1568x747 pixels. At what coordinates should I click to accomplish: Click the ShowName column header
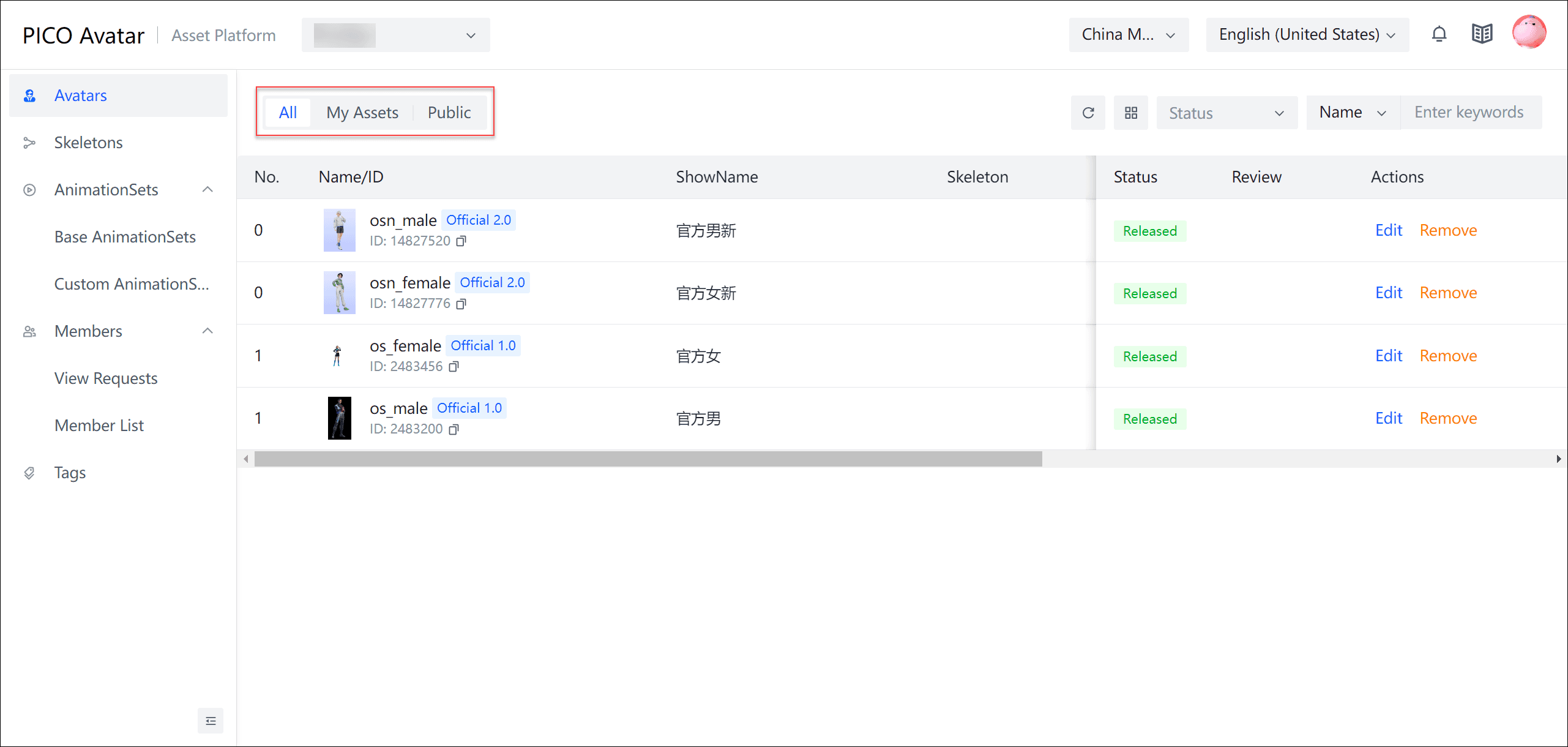(717, 177)
